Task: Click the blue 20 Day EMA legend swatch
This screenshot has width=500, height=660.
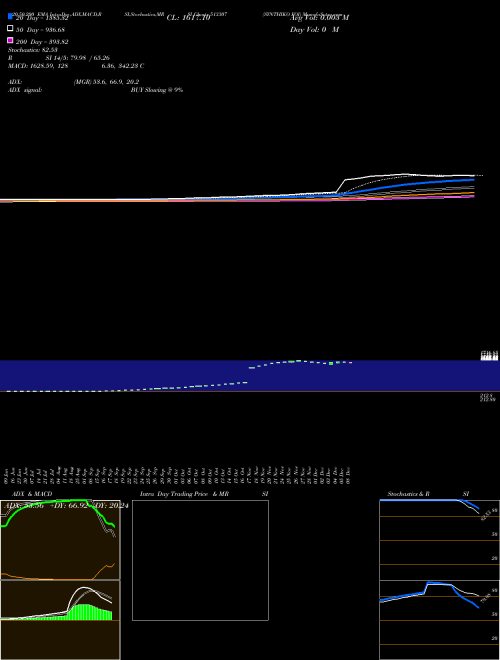Action: coord(10,16)
